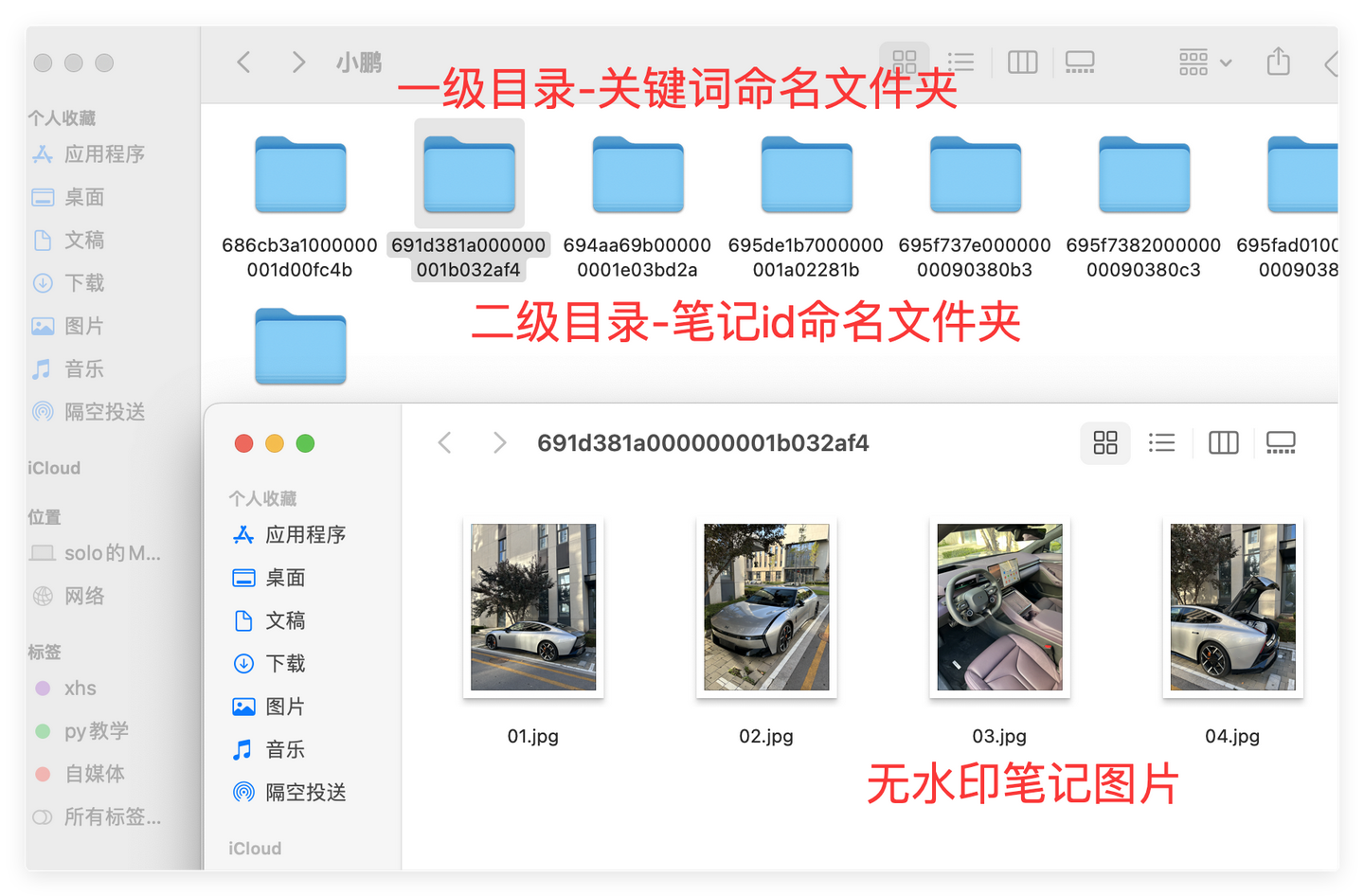
Task: Select icon grid view in the 691d381a window
Action: (x=1104, y=442)
